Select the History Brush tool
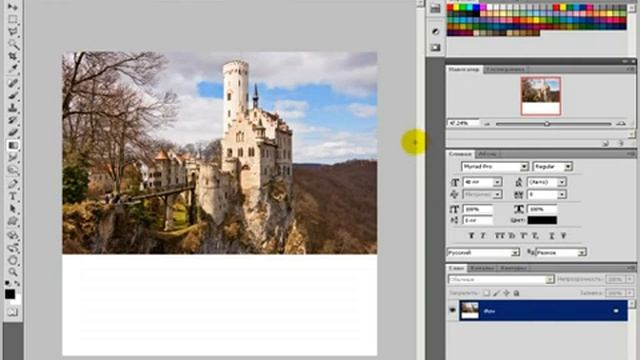This screenshot has height=360, width=640. (12, 120)
